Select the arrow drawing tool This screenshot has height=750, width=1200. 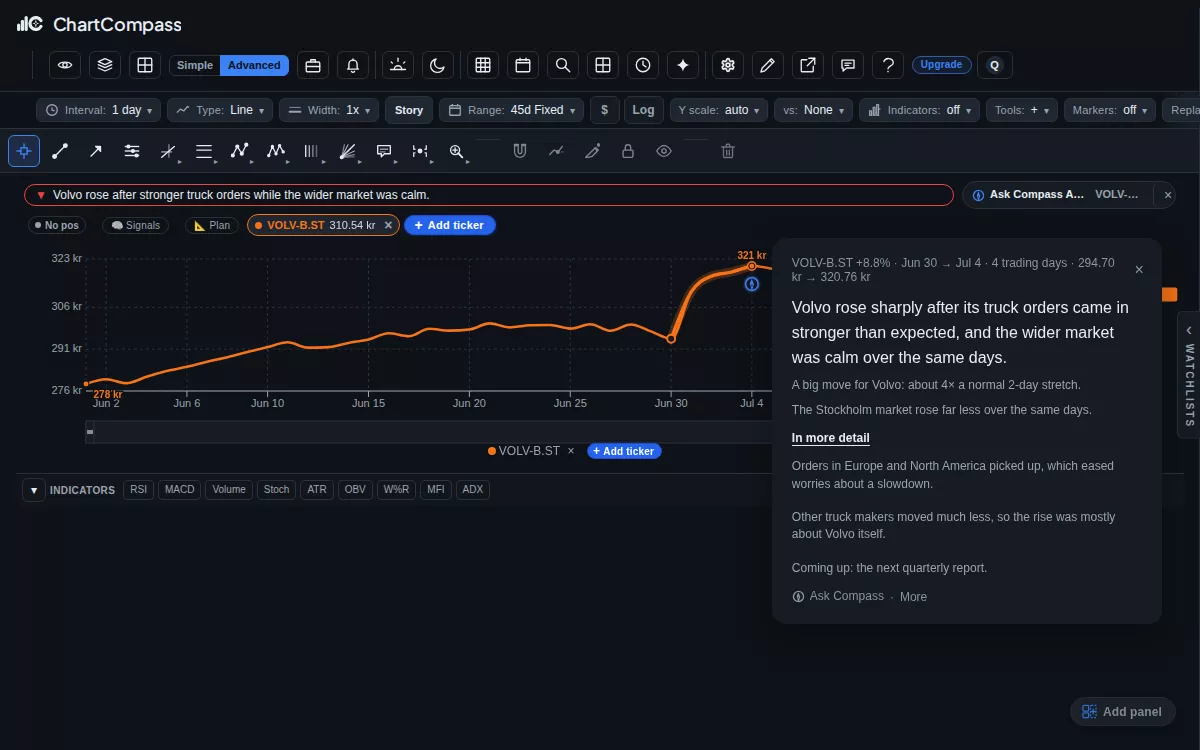[96, 151]
